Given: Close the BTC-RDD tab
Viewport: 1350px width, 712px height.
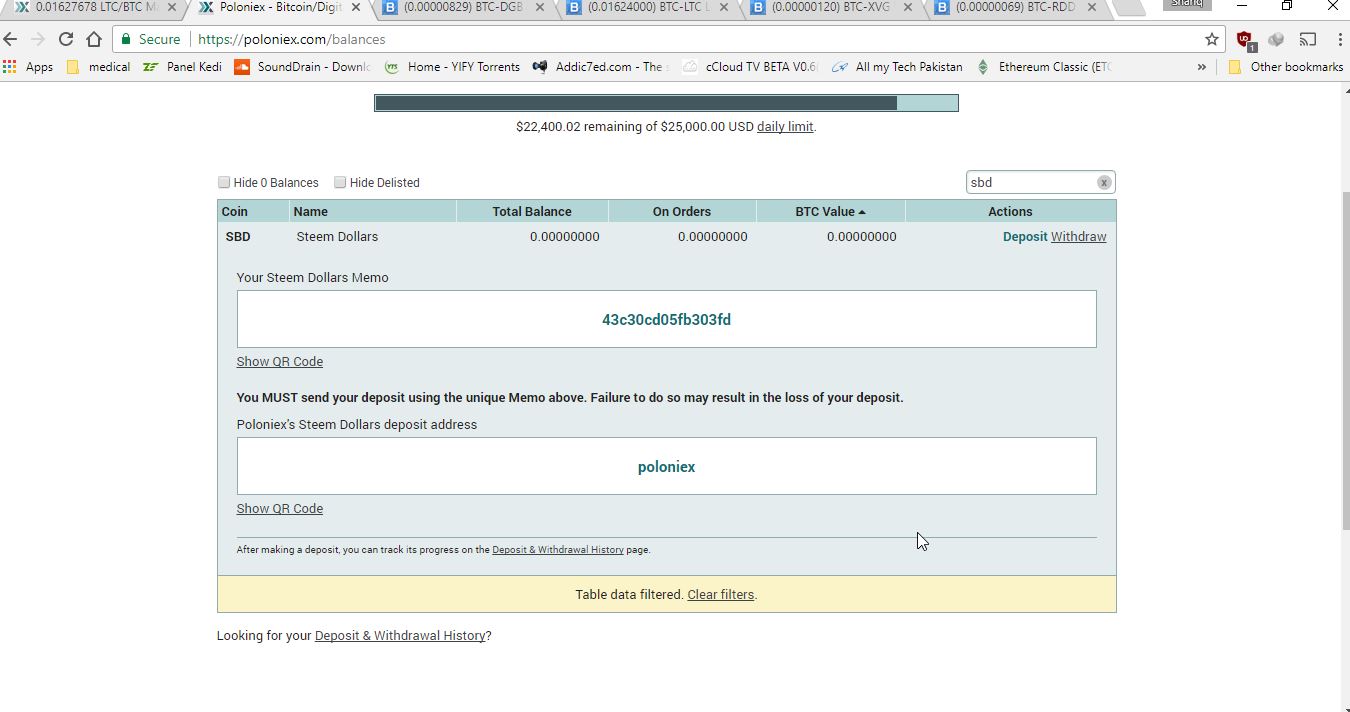Looking at the screenshot, I should click(x=1092, y=8).
